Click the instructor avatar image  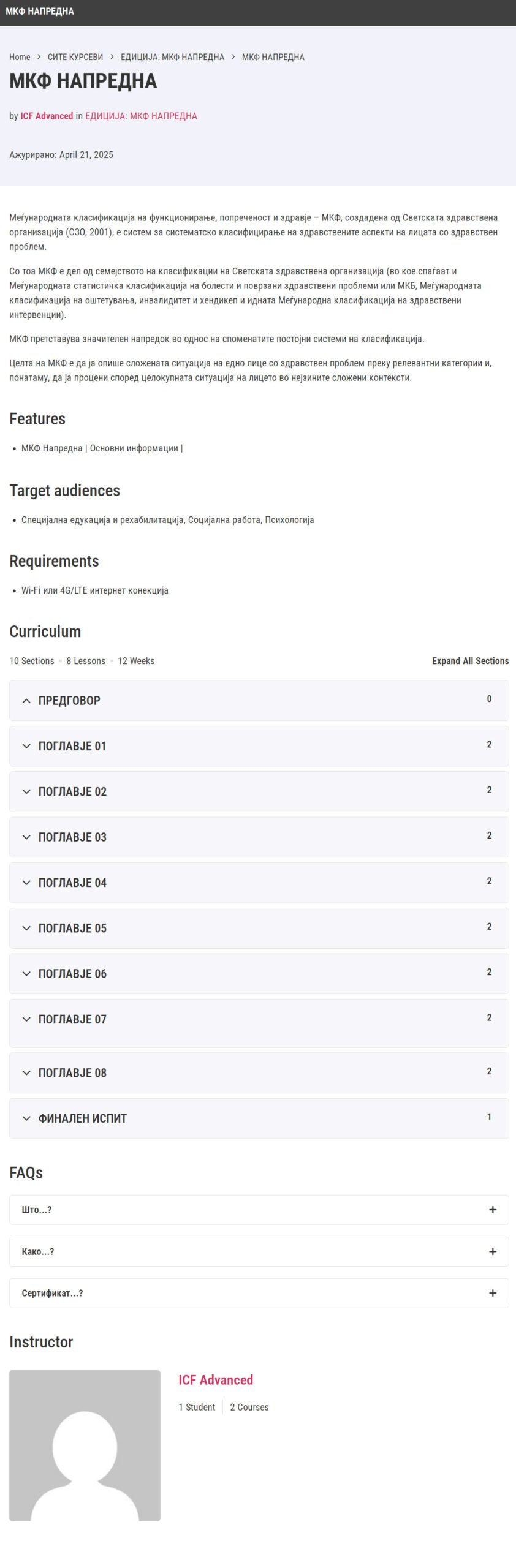click(x=85, y=1445)
